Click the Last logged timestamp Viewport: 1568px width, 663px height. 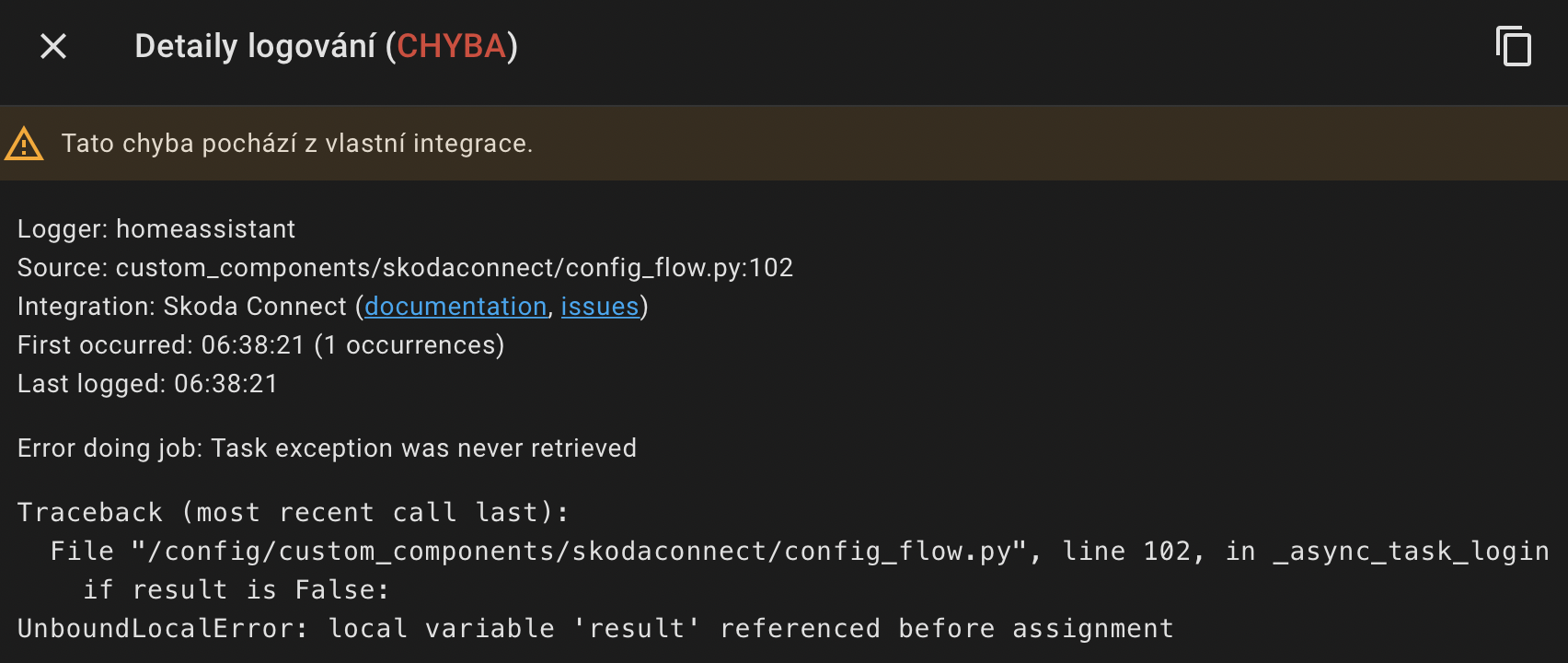(x=147, y=384)
